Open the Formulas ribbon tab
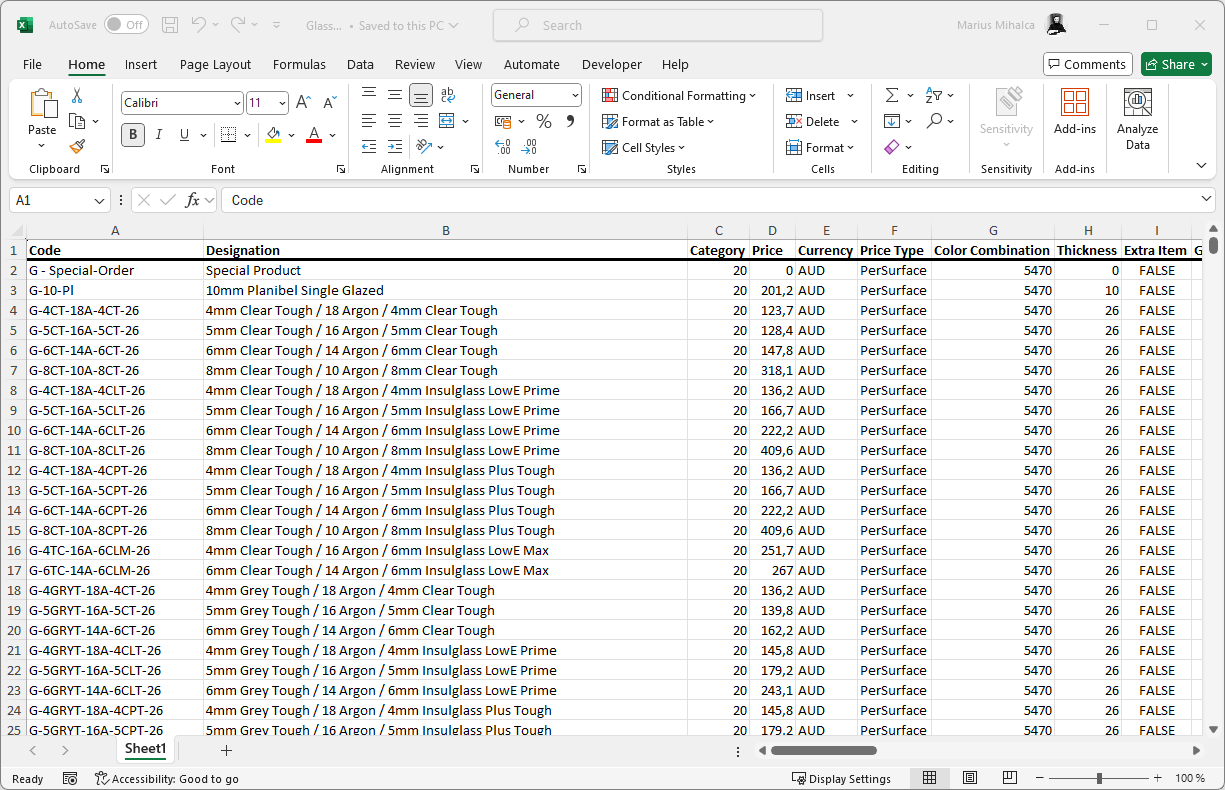1225x790 pixels. (x=299, y=64)
